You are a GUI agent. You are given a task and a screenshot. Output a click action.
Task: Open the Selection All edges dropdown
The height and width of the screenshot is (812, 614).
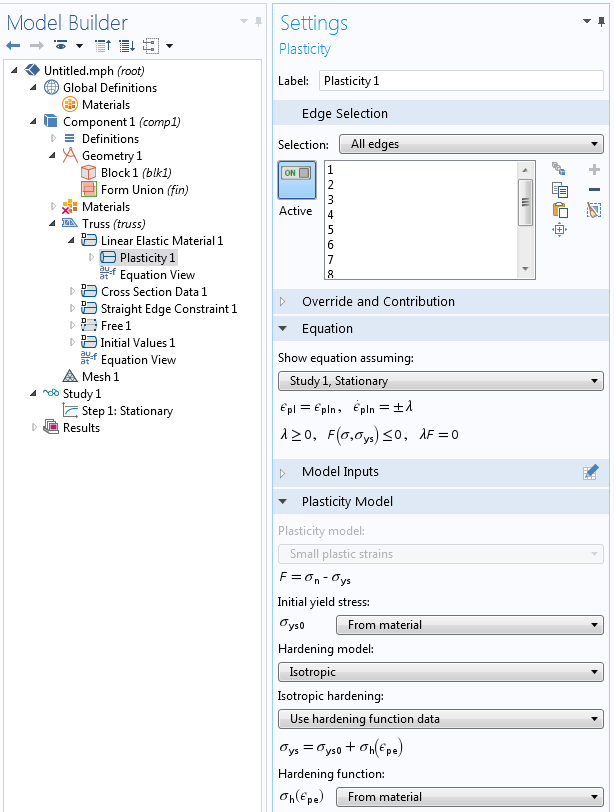click(471, 144)
